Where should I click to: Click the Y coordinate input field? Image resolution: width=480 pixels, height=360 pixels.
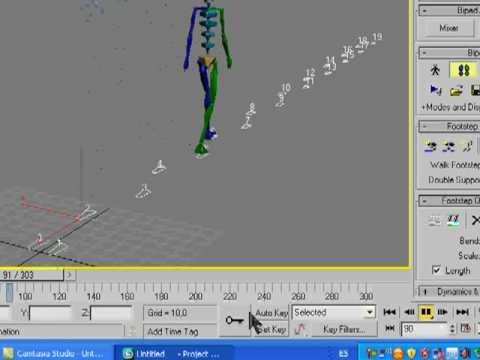[x=50, y=313]
